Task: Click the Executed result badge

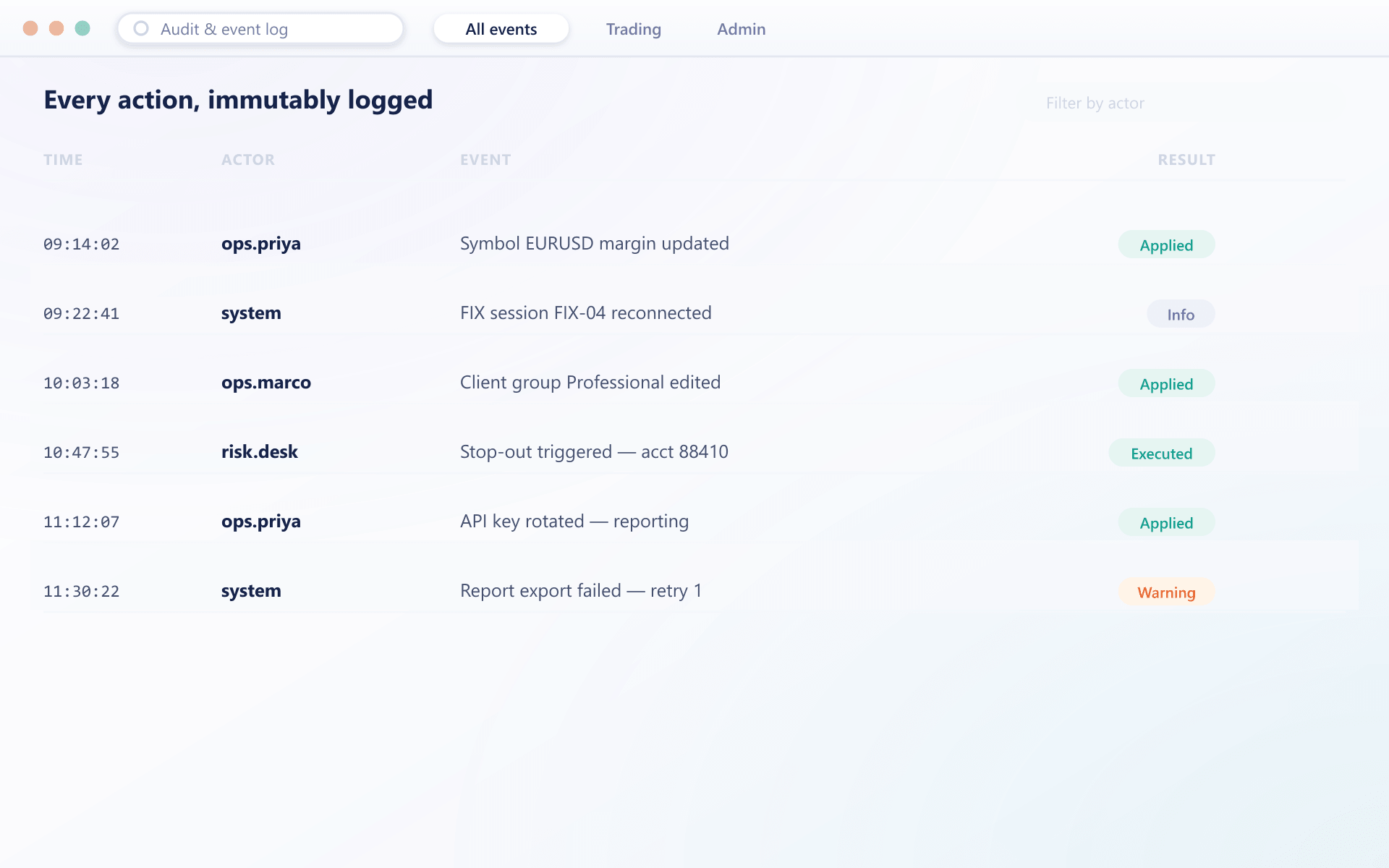Action: (x=1162, y=453)
